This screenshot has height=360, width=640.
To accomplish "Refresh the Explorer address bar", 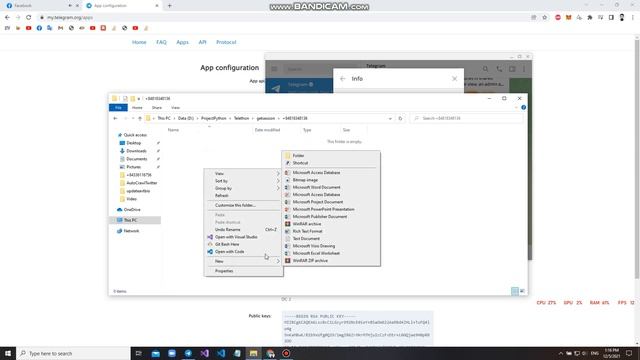I will (400, 118).
